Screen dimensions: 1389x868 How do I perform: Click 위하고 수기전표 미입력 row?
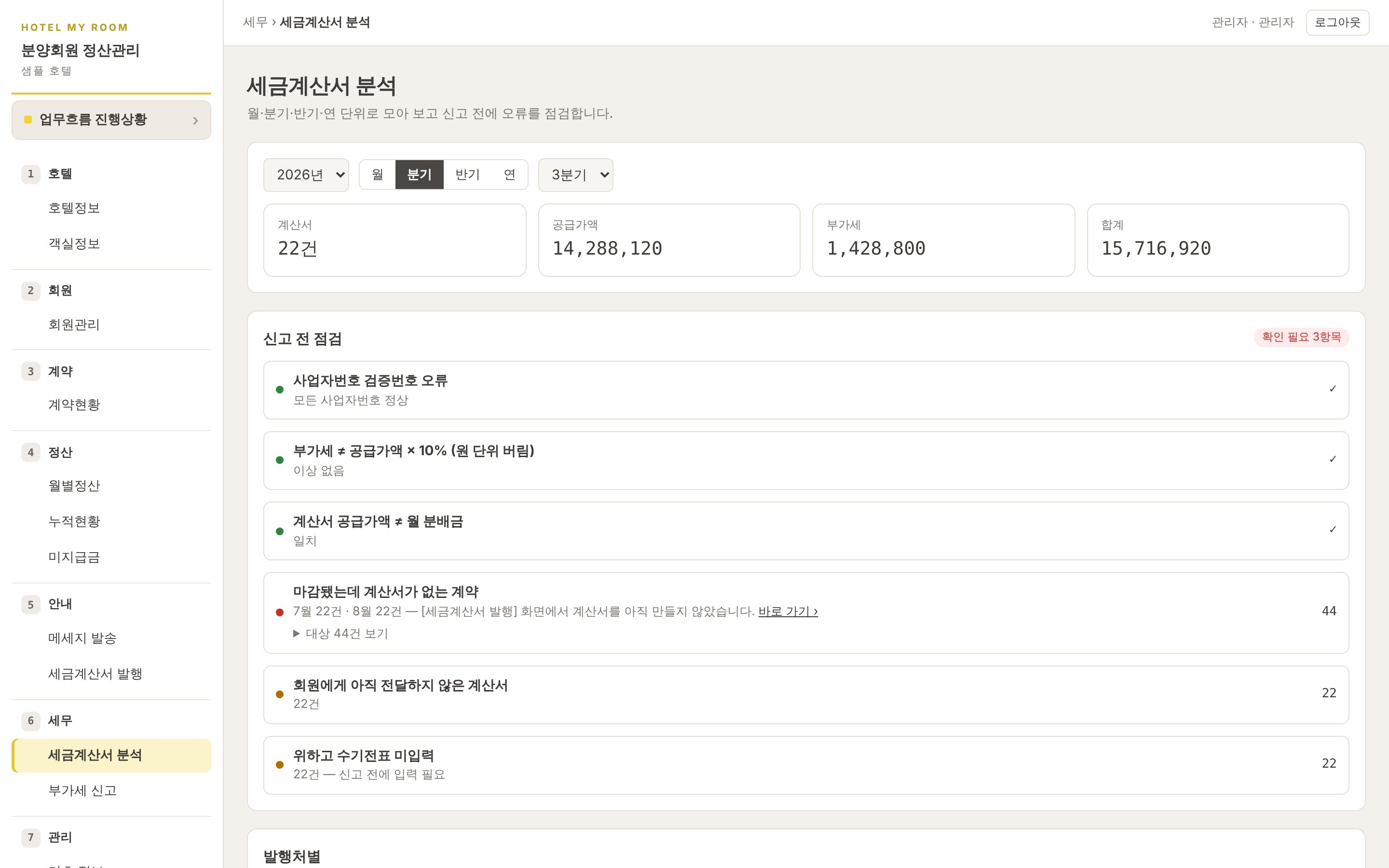pyautogui.click(x=806, y=765)
